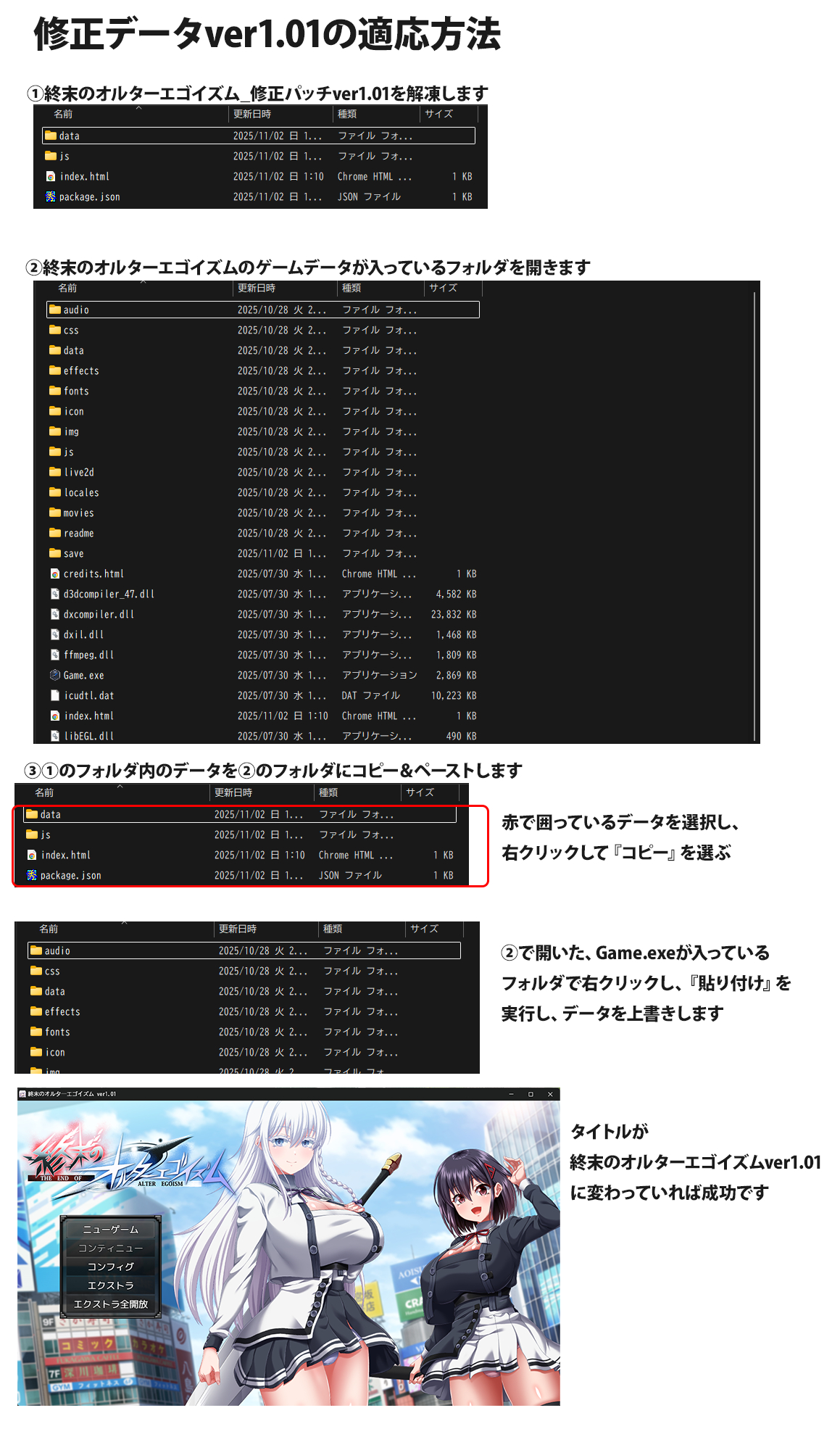Click the icudtl.dat file icon

click(55, 695)
